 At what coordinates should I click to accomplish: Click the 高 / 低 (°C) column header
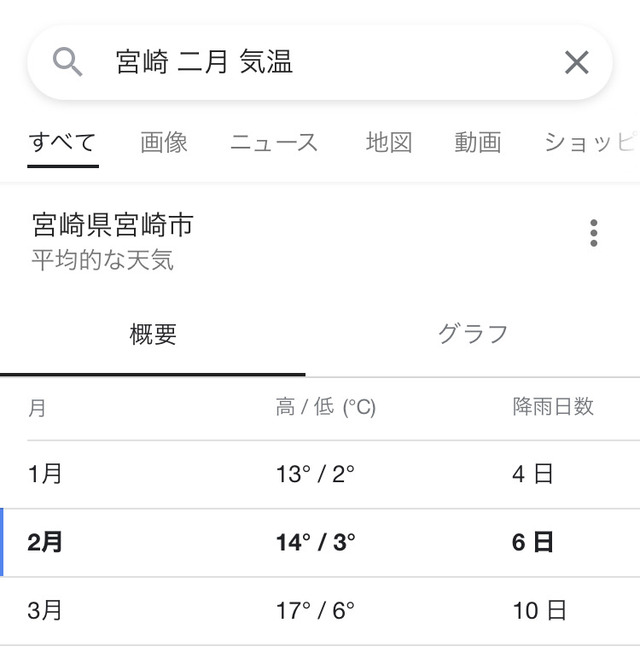(x=325, y=407)
